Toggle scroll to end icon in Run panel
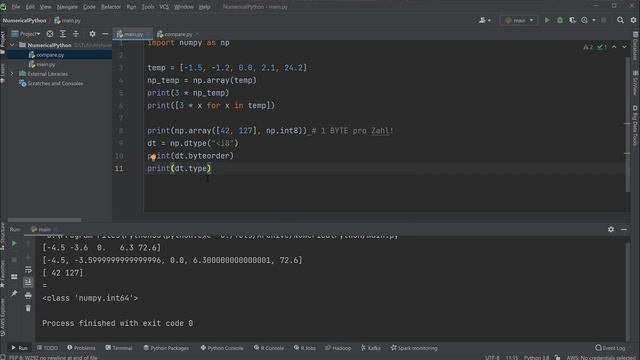This screenshot has width=640, height=360. pyautogui.click(x=28, y=282)
